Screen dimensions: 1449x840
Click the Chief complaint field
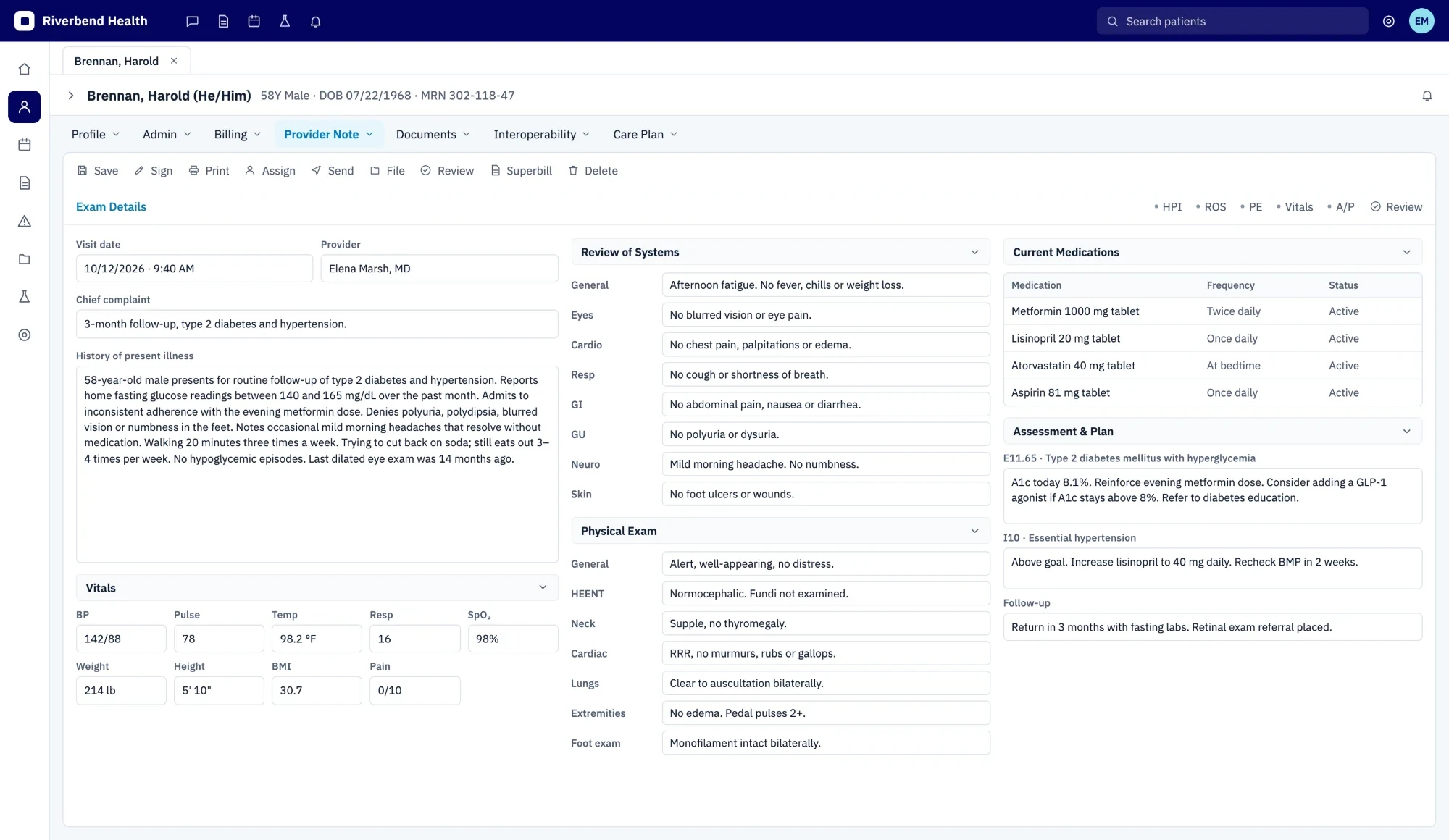(x=317, y=324)
